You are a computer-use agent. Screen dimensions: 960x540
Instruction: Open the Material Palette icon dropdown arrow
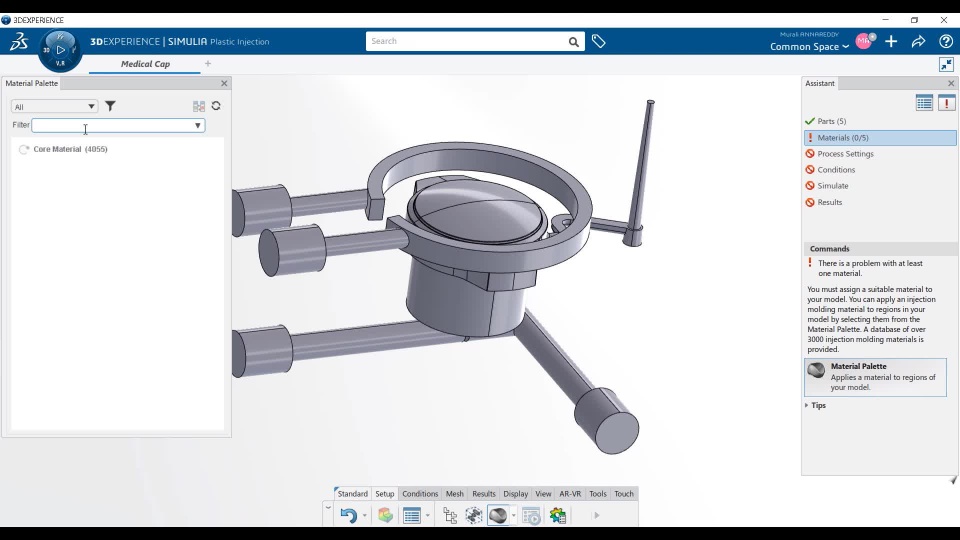513,516
